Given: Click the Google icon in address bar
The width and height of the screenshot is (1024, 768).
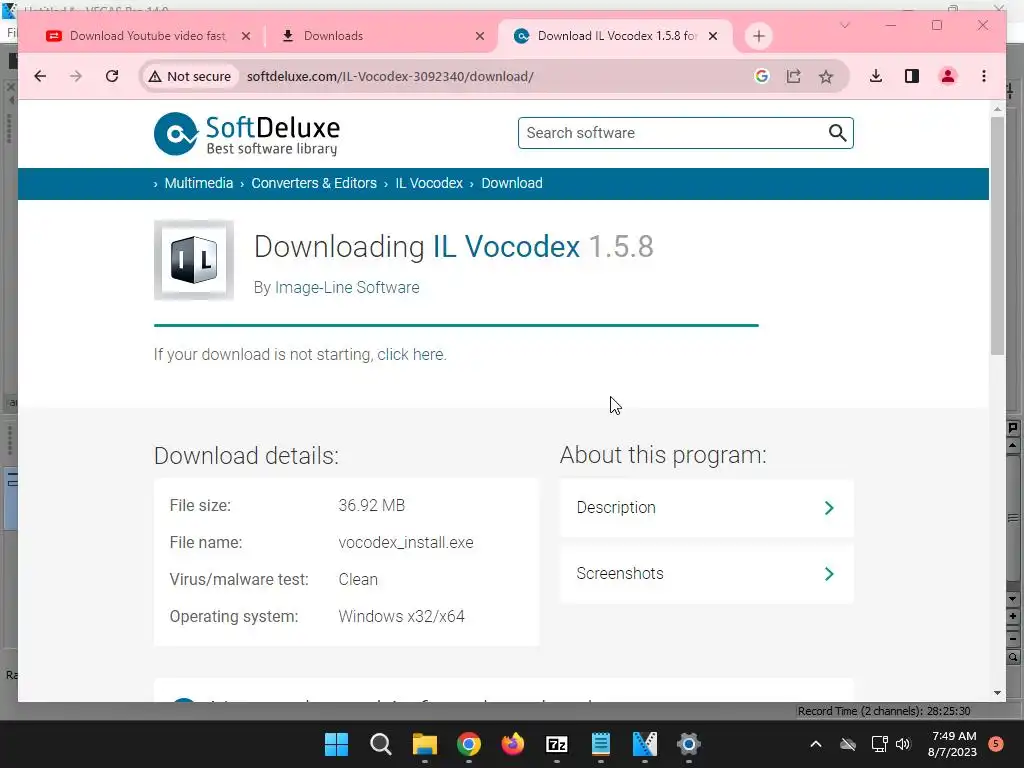Looking at the screenshot, I should tap(761, 76).
